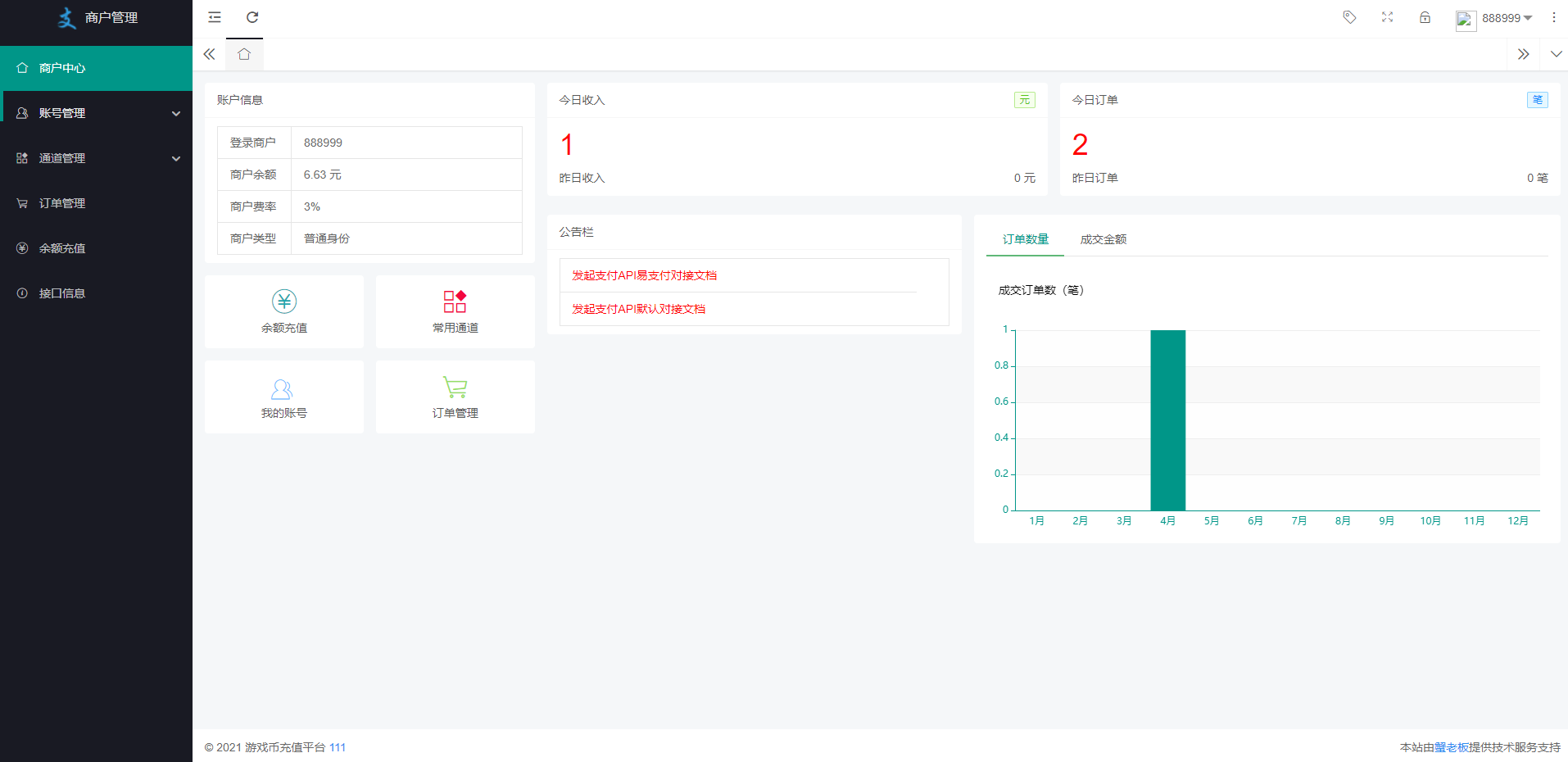This screenshot has width=1568, height=762.
Task: Click the lock icon in the header
Action: (x=1425, y=17)
